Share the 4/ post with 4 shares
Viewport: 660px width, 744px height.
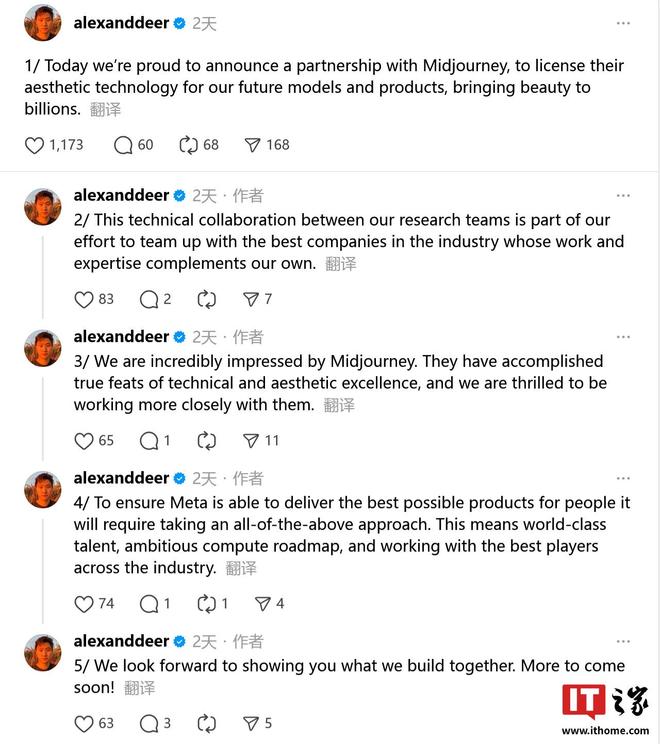(262, 604)
